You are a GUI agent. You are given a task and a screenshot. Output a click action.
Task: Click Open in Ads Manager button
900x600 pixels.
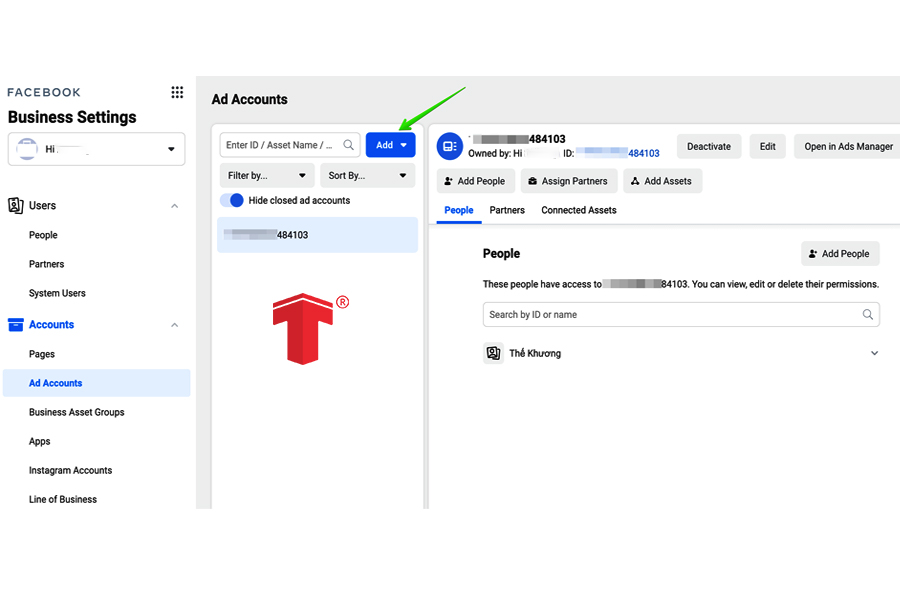[848, 146]
